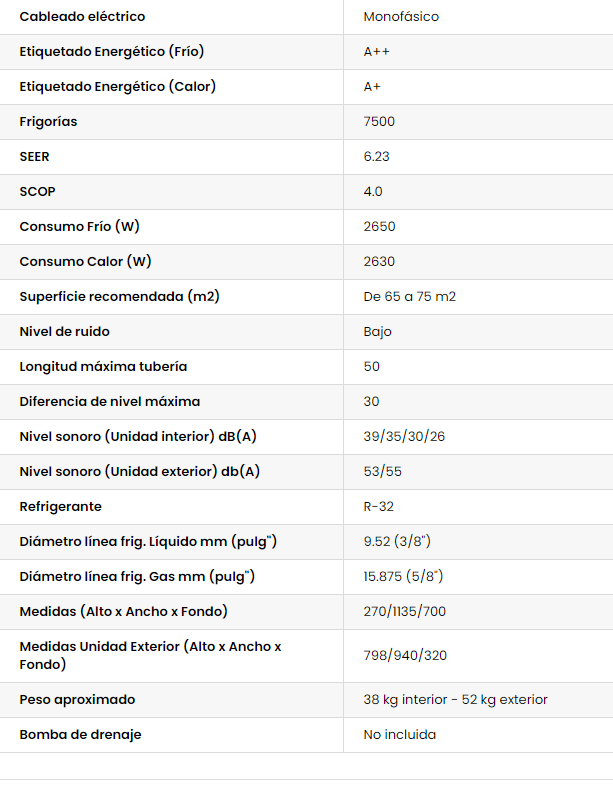Click the 2630 consumo calor value
This screenshot has height=790, width=613.
379,262
